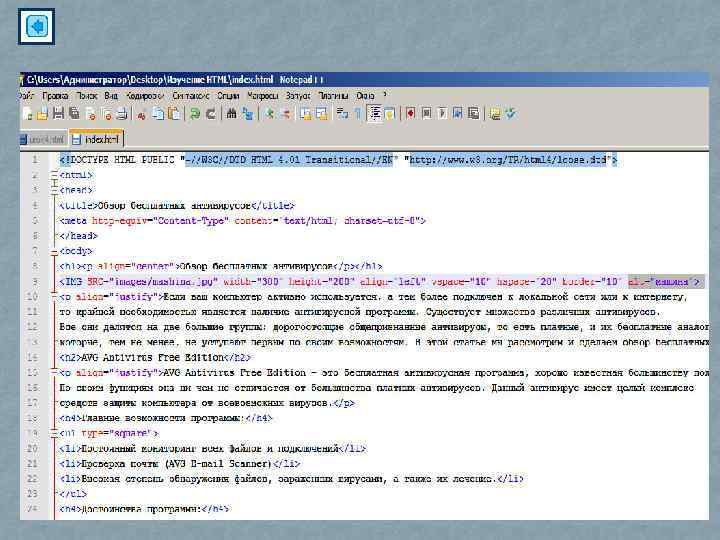The image size is (720, 540).
Task: Click the Save Recorded Macro icon
Action: [473, 113]
